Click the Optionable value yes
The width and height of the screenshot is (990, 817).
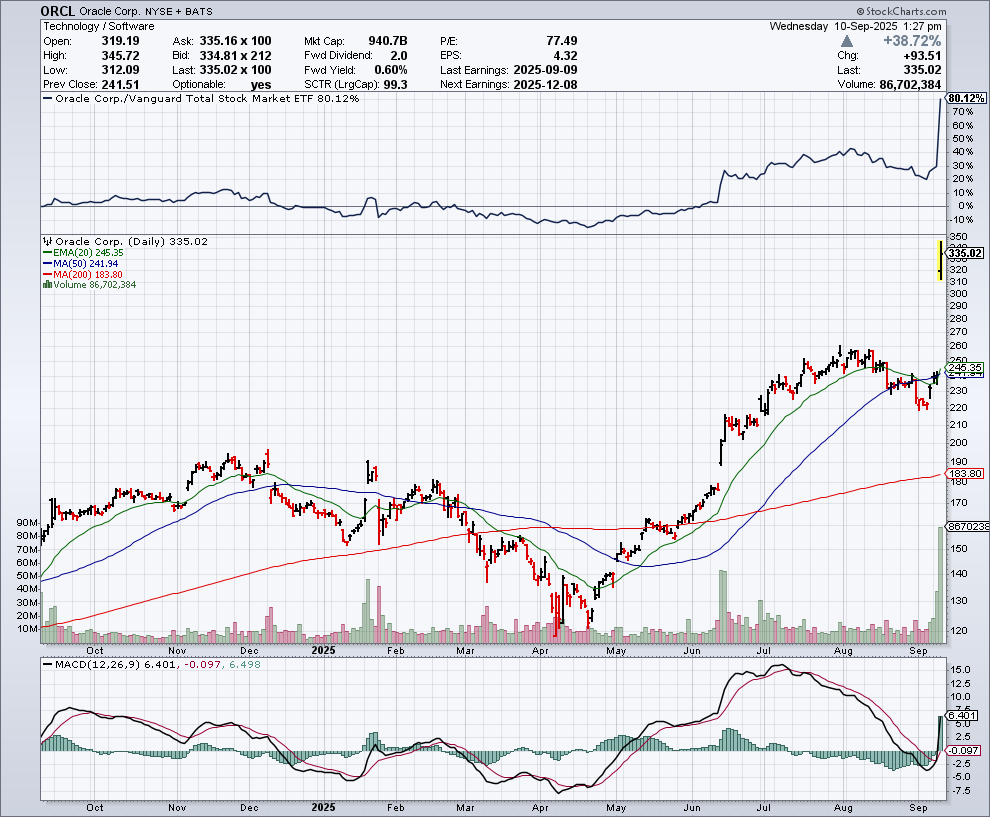pyautogui.click(x=261, y=85)
